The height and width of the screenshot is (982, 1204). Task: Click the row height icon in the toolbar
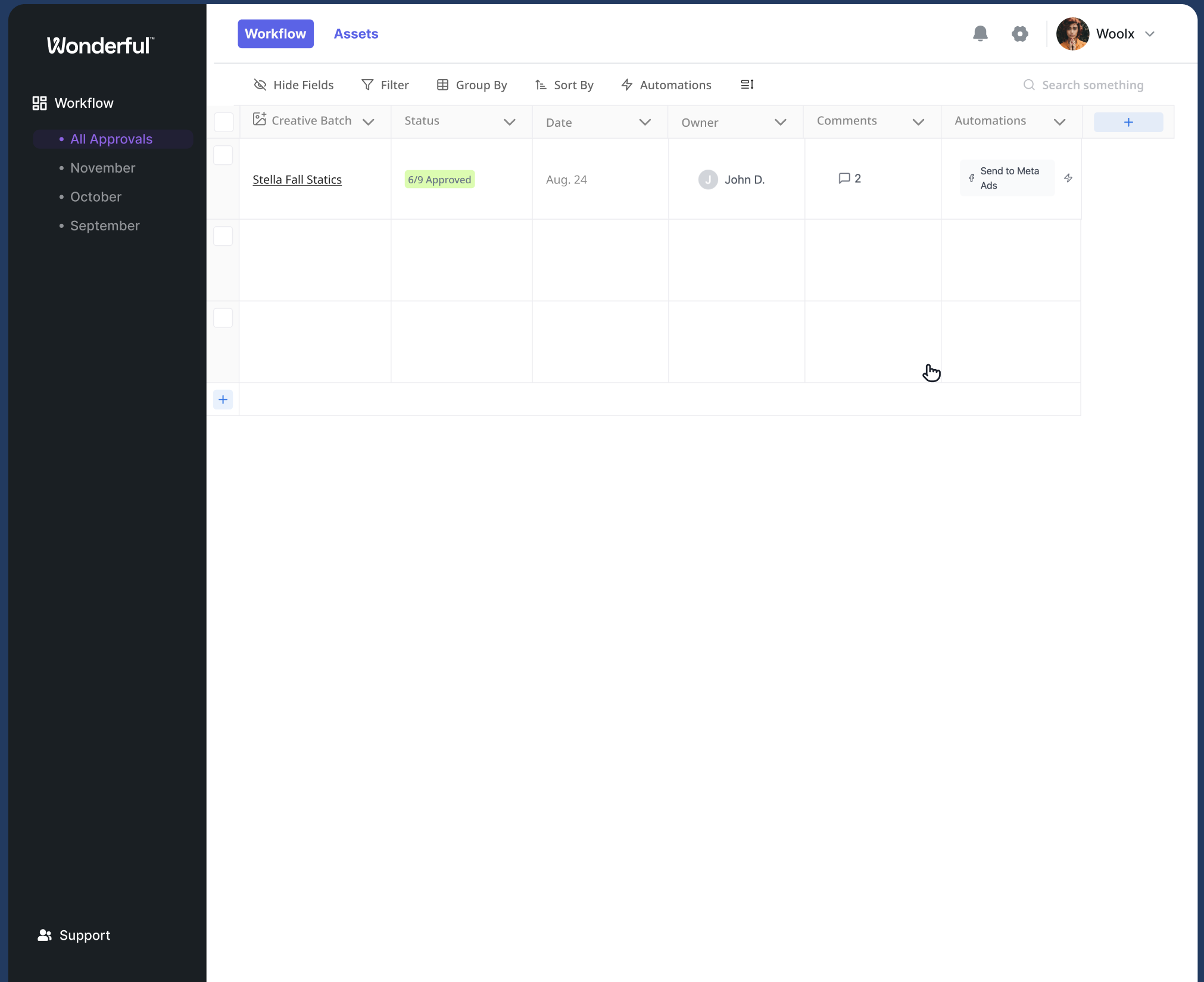tap(747, 85)
